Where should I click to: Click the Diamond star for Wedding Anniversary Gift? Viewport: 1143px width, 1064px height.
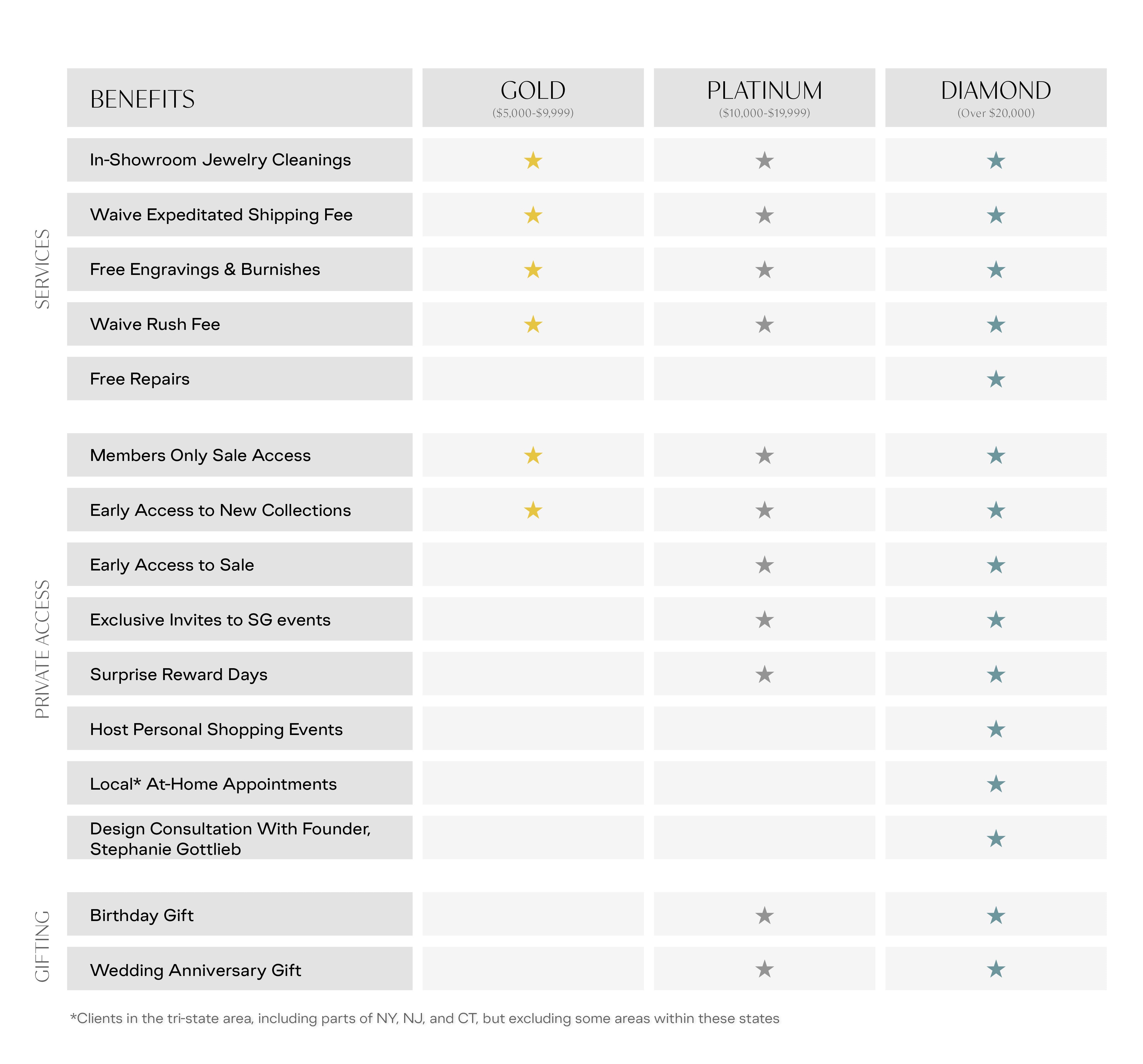[995, 970]
